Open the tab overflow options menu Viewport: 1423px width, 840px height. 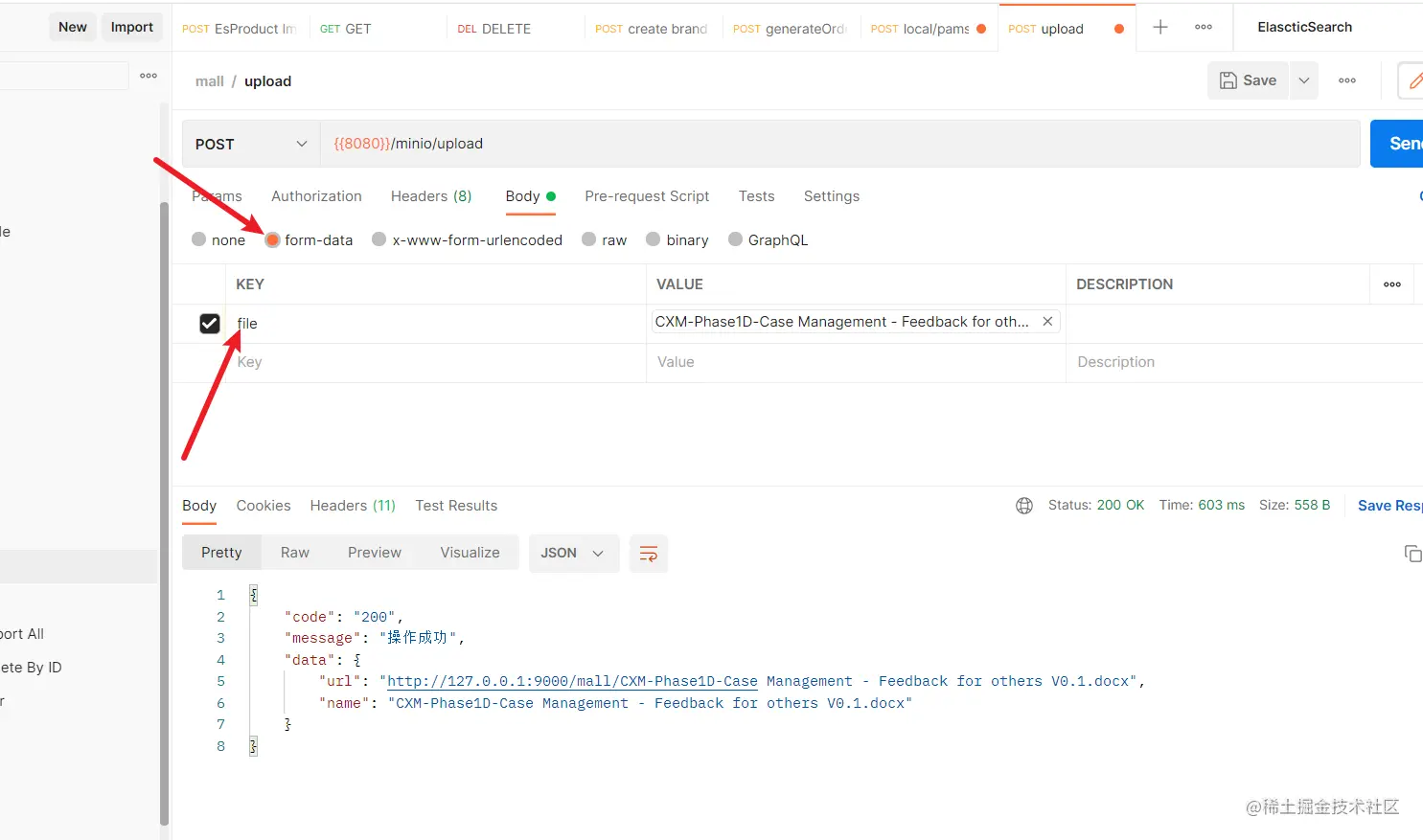[1204, 27]
